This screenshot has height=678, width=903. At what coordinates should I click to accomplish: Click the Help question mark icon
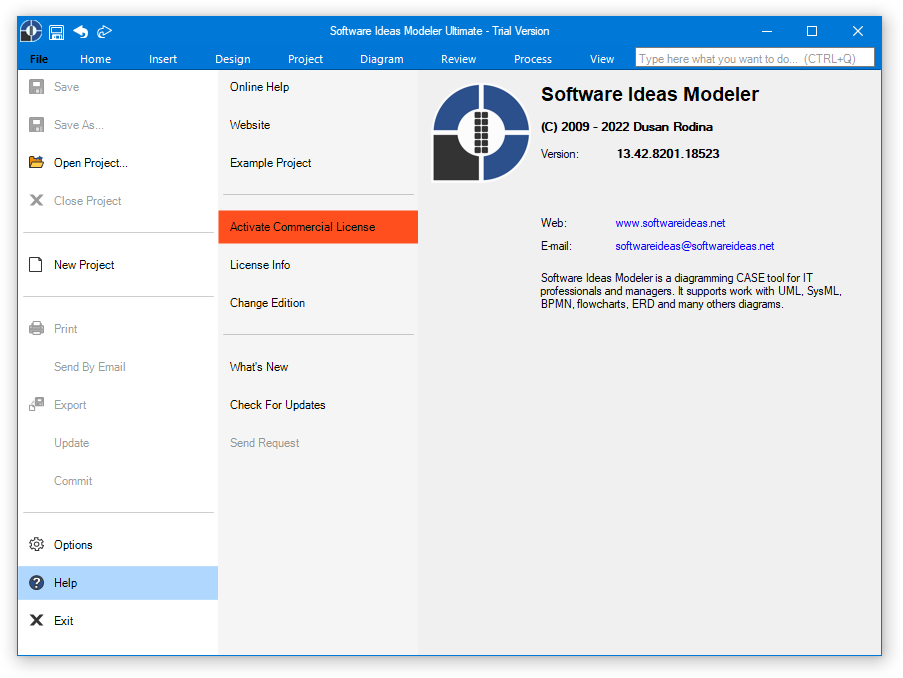coord(36,583)
